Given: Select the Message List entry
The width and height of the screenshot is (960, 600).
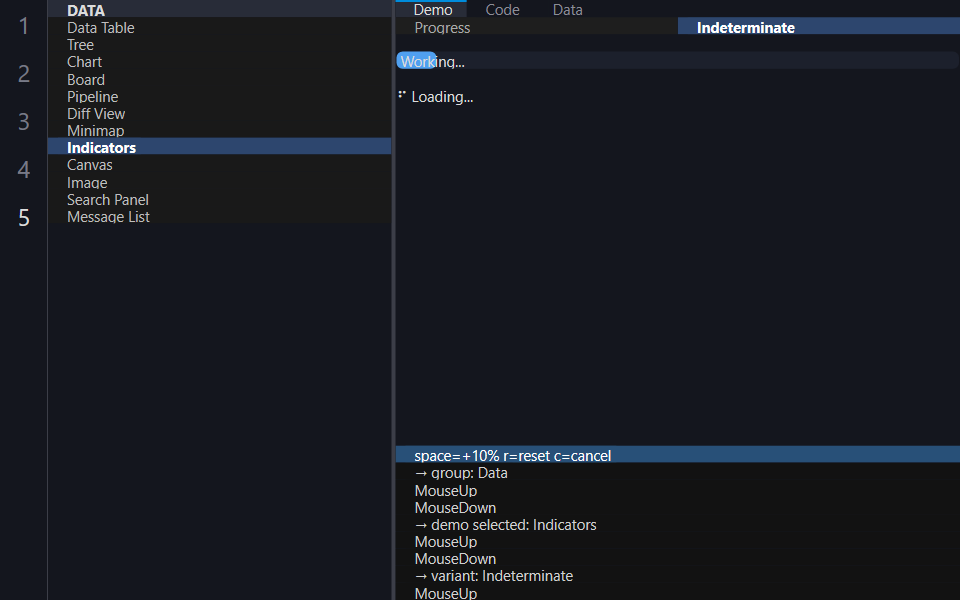Looking at the screenshot, I should click(219, 217).
